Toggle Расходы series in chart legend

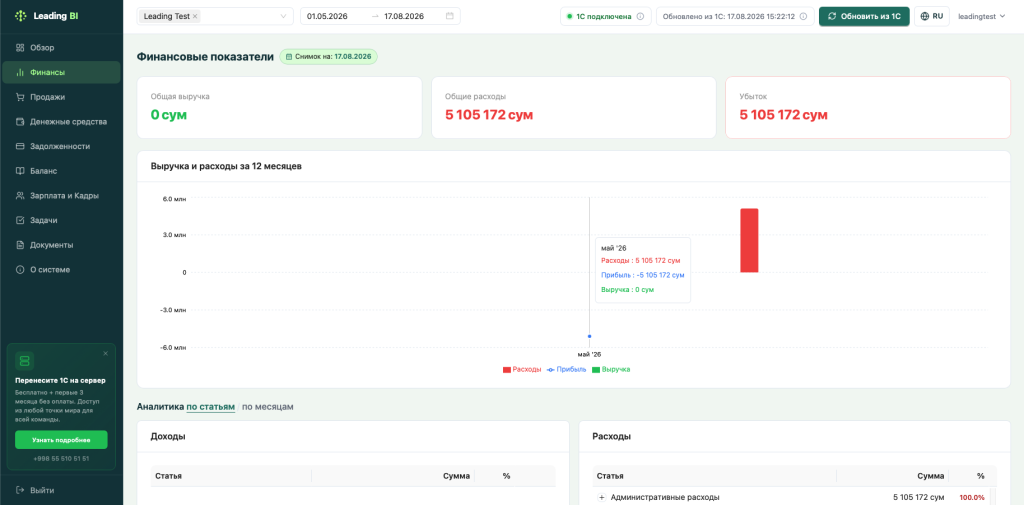(x=522, y=369)
